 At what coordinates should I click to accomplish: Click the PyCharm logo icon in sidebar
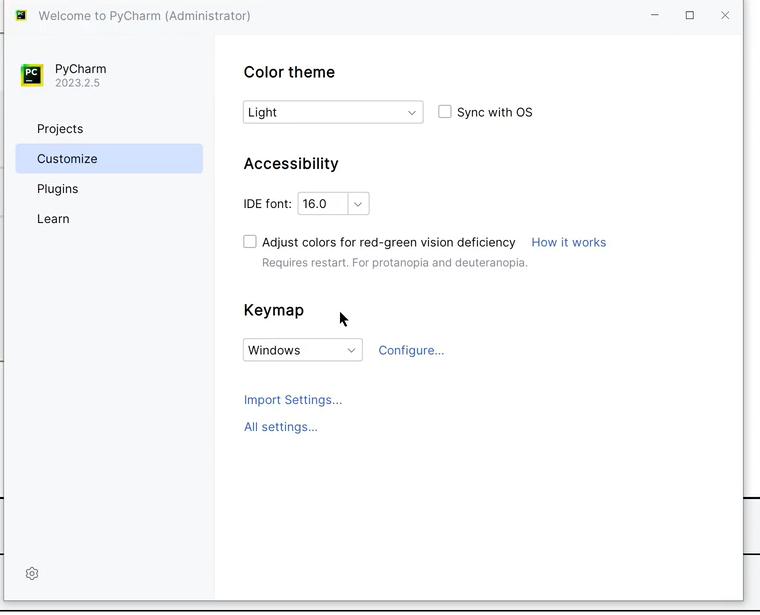(x=32, y=75)
